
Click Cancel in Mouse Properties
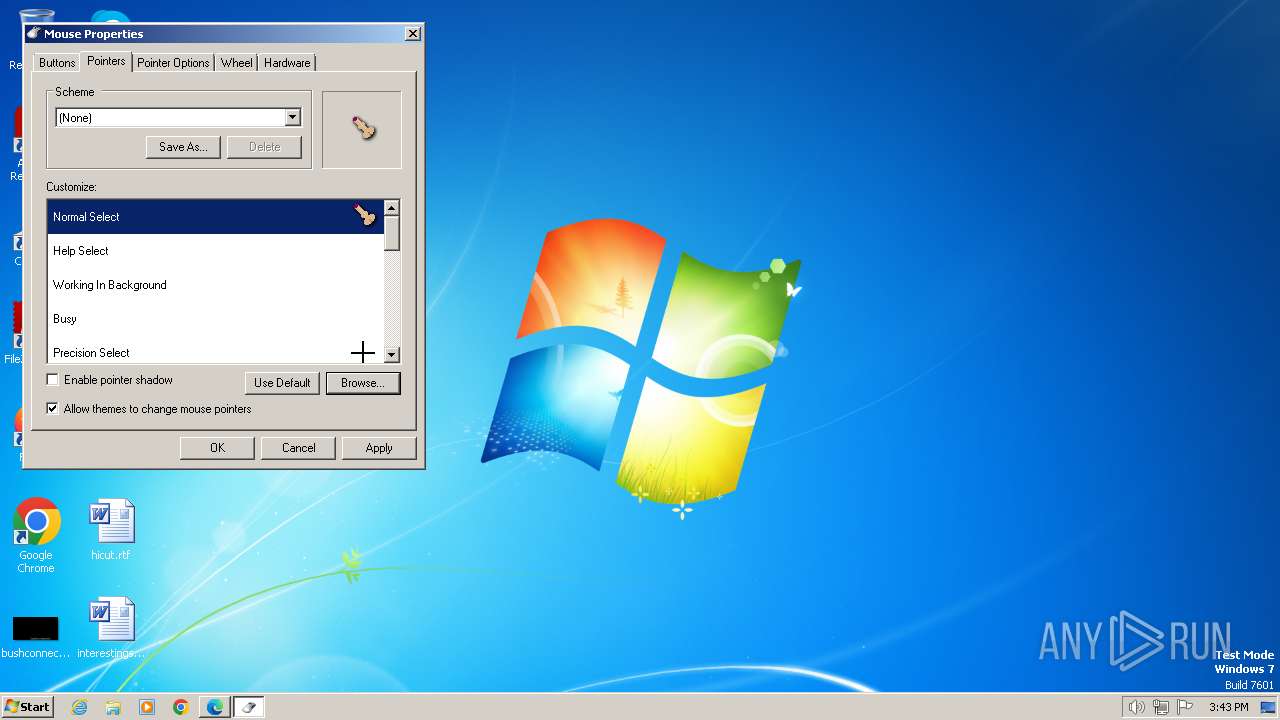tap(298, 448)
